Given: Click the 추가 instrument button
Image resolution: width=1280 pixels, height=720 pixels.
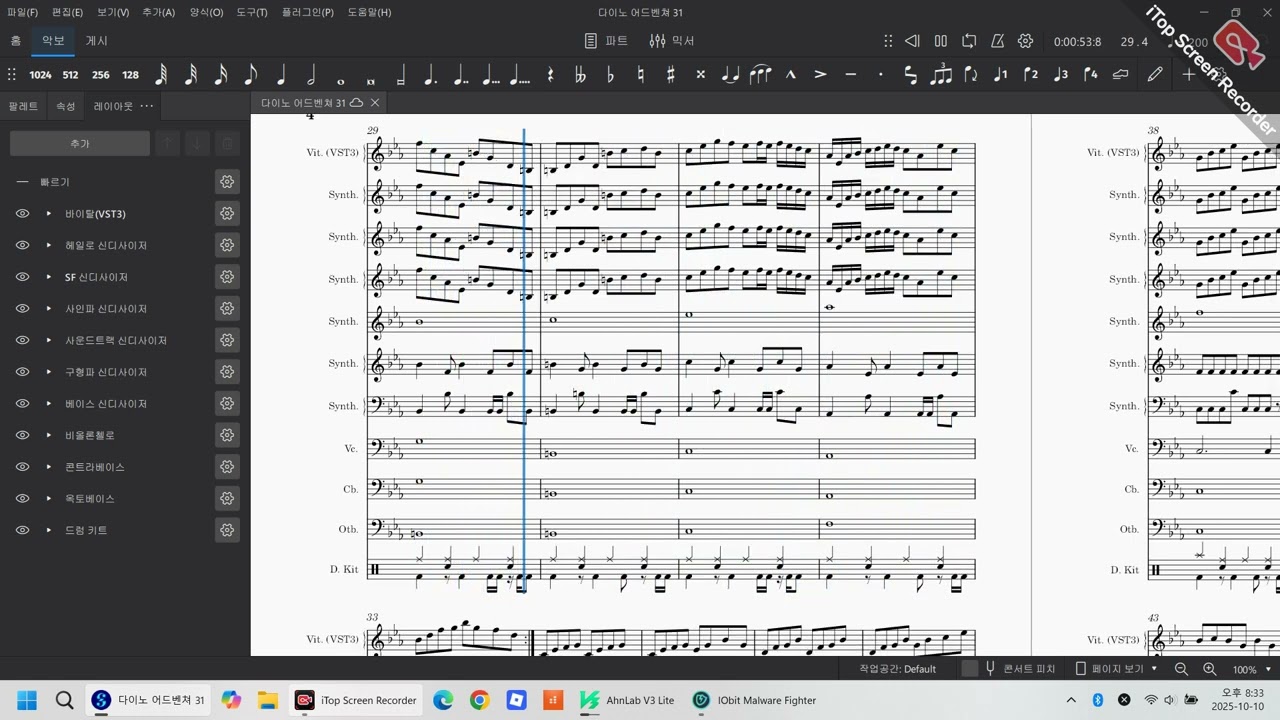Looking at the screenshot, I should pyautogui.click(x=80, y=144).
